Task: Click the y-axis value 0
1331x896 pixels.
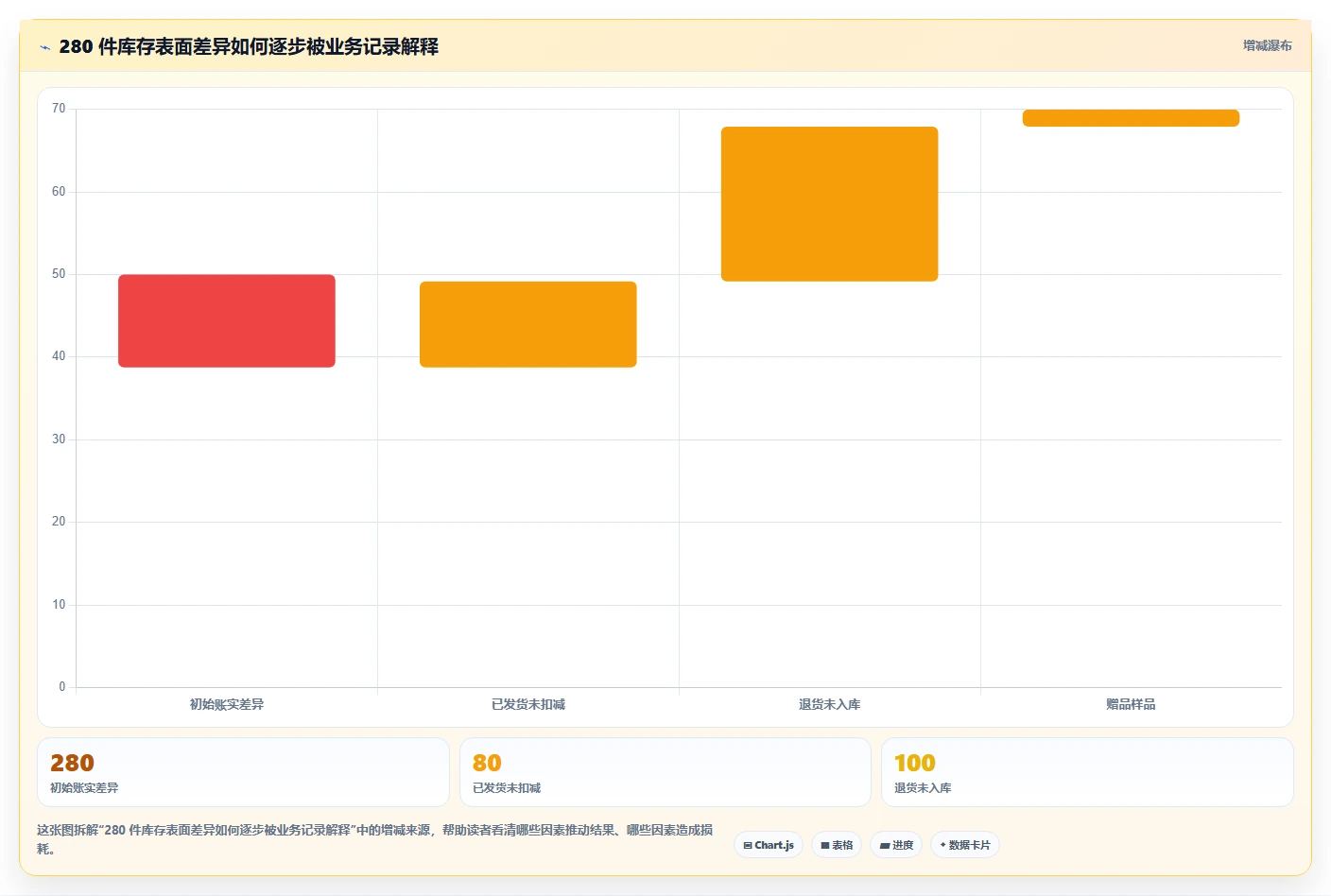Action: pyautogui.click(x=62, y=687)
